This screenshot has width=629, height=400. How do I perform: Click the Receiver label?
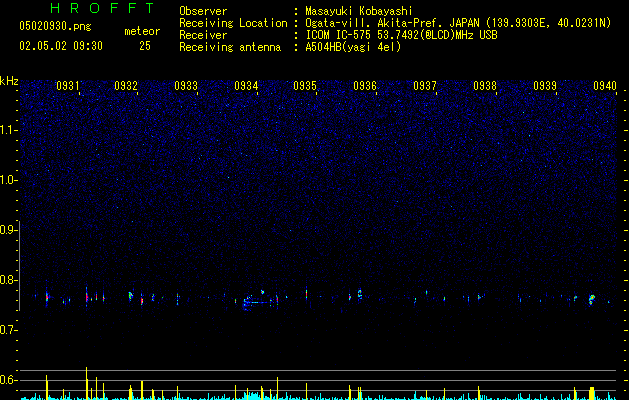tap(203, 35)
